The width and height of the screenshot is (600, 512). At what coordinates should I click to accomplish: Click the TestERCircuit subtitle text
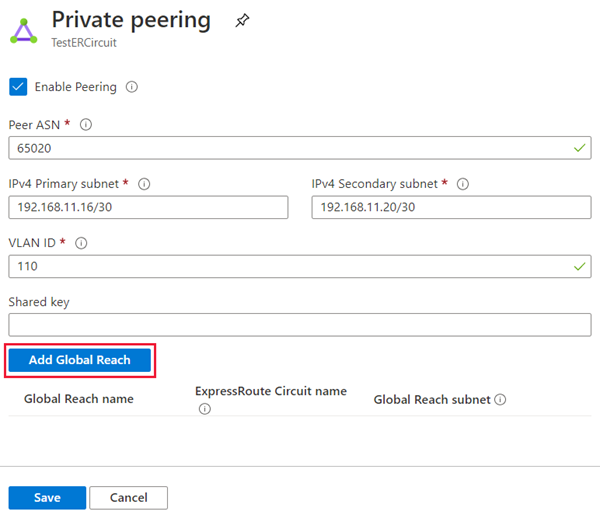click(84, 42)
